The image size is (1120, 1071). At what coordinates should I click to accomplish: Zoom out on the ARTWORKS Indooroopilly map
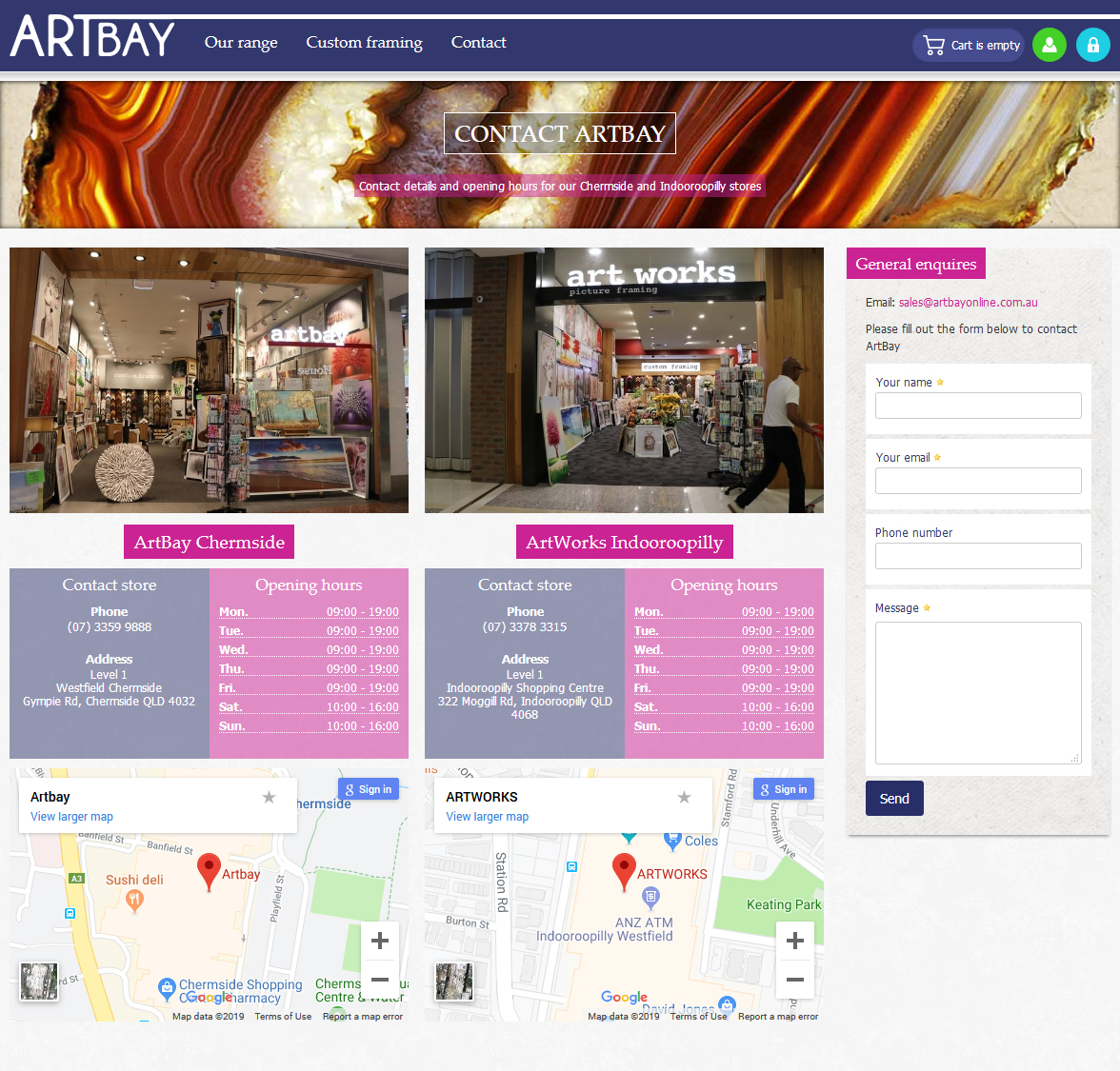[795, 980]
